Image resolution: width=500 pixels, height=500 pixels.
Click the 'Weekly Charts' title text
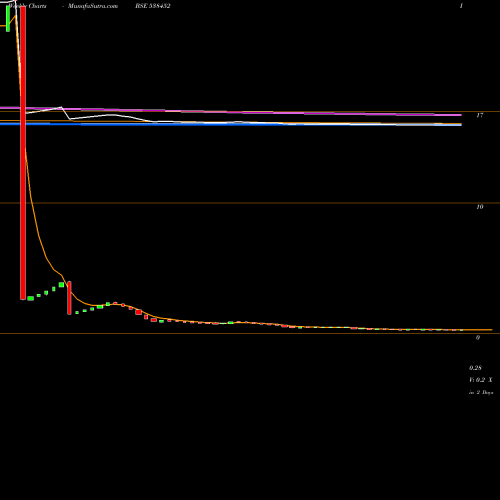(x=28, y=6)
